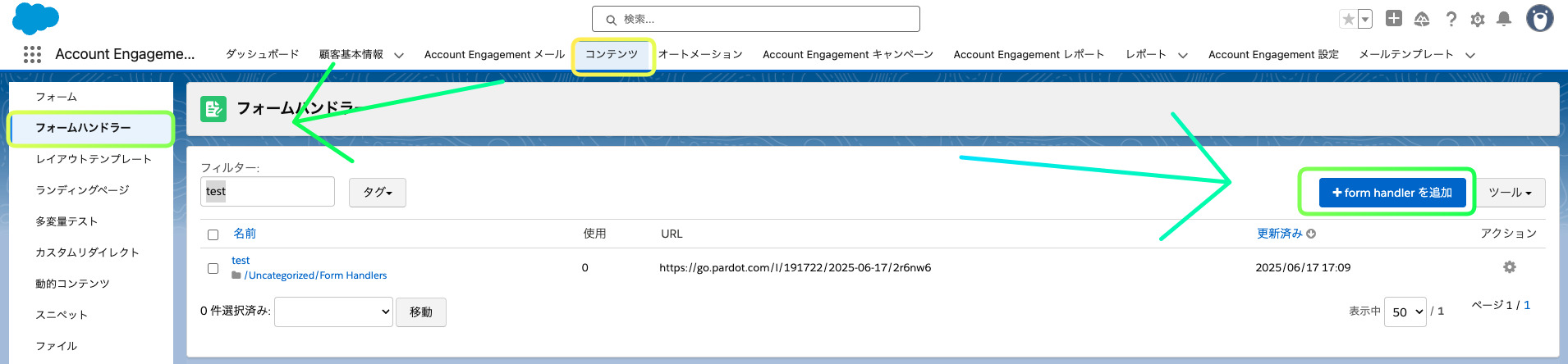Click the folder icon in the test row
Viewport: 1568px width, 364px height.
point(236,275)
